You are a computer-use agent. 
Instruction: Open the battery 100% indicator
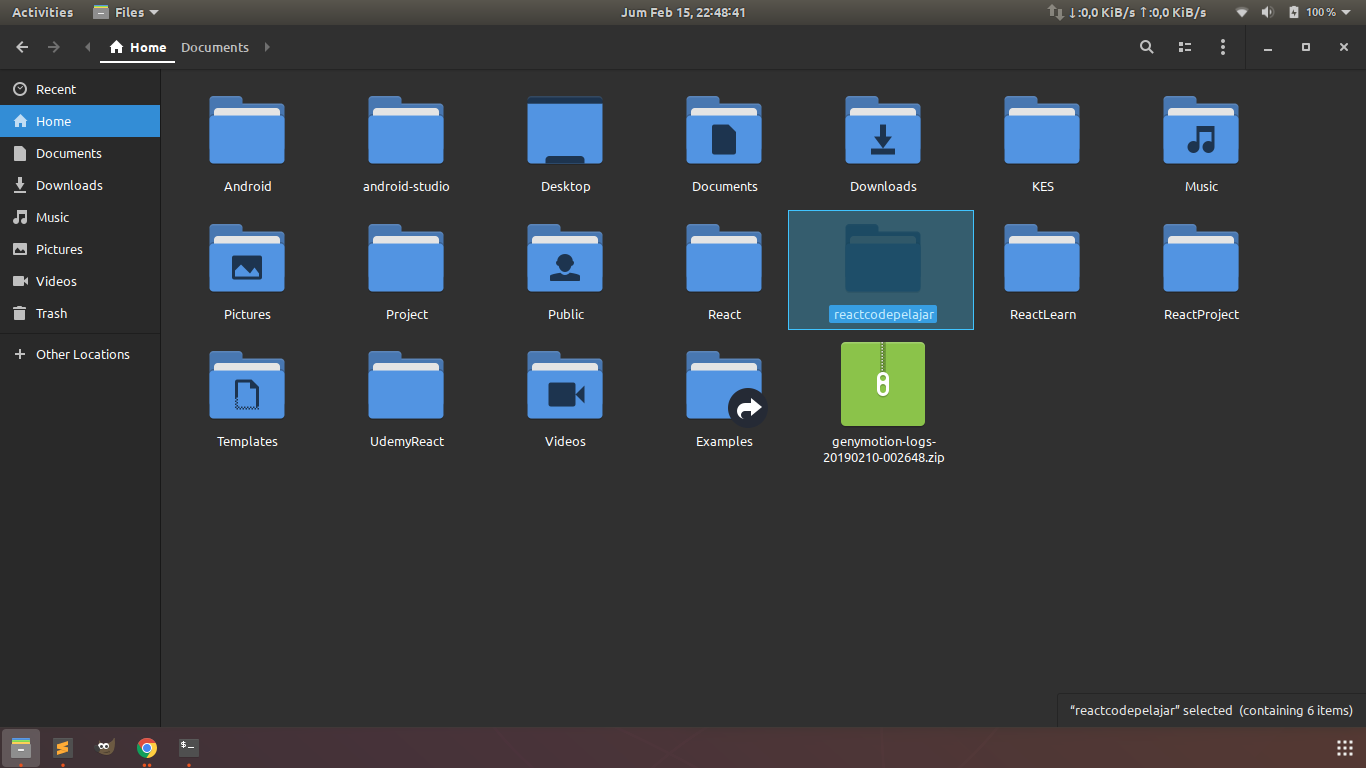pos(1312,12)
